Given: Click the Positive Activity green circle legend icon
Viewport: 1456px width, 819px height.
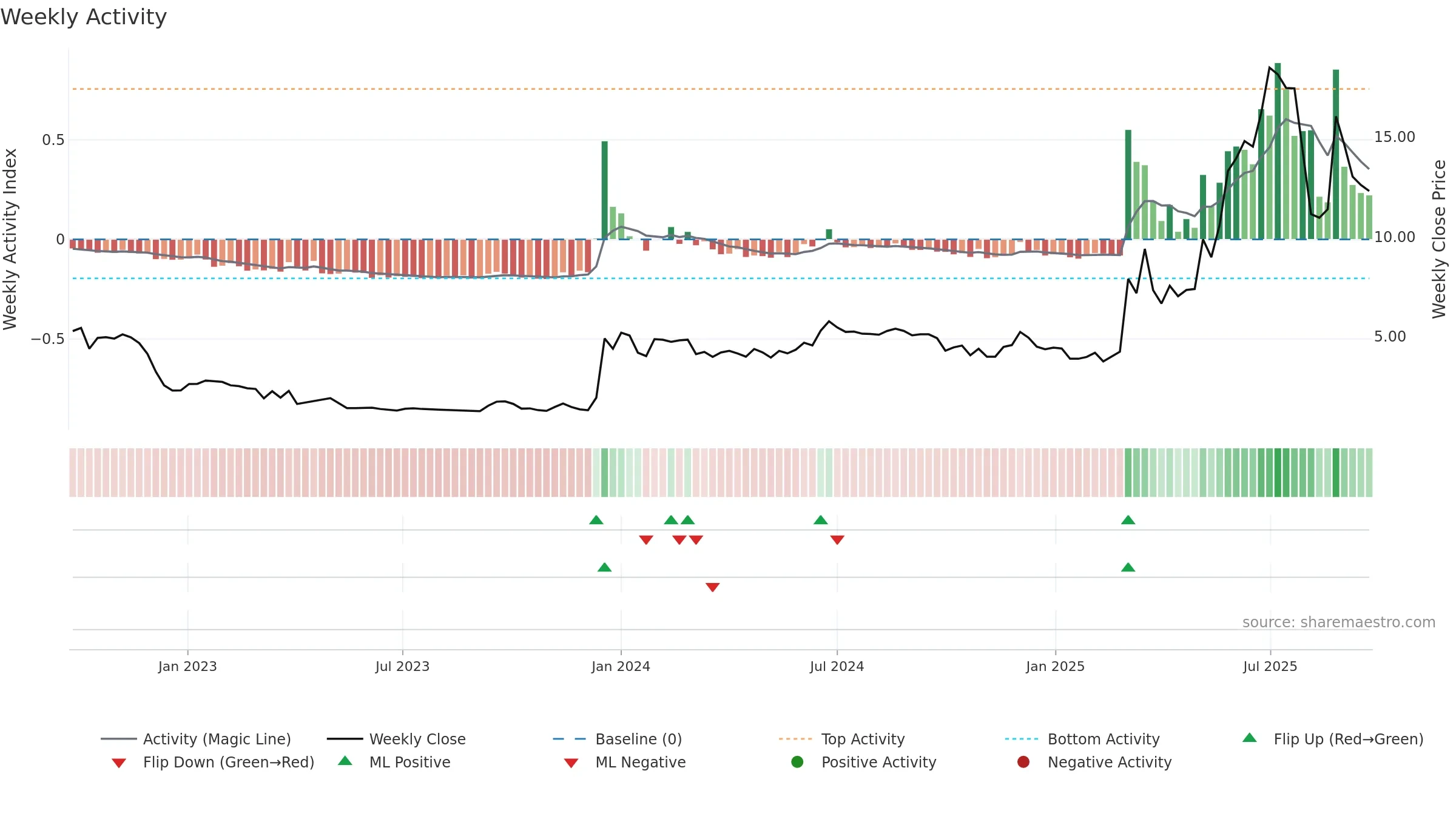Looking at the screenshot, I should coord(797,761).
